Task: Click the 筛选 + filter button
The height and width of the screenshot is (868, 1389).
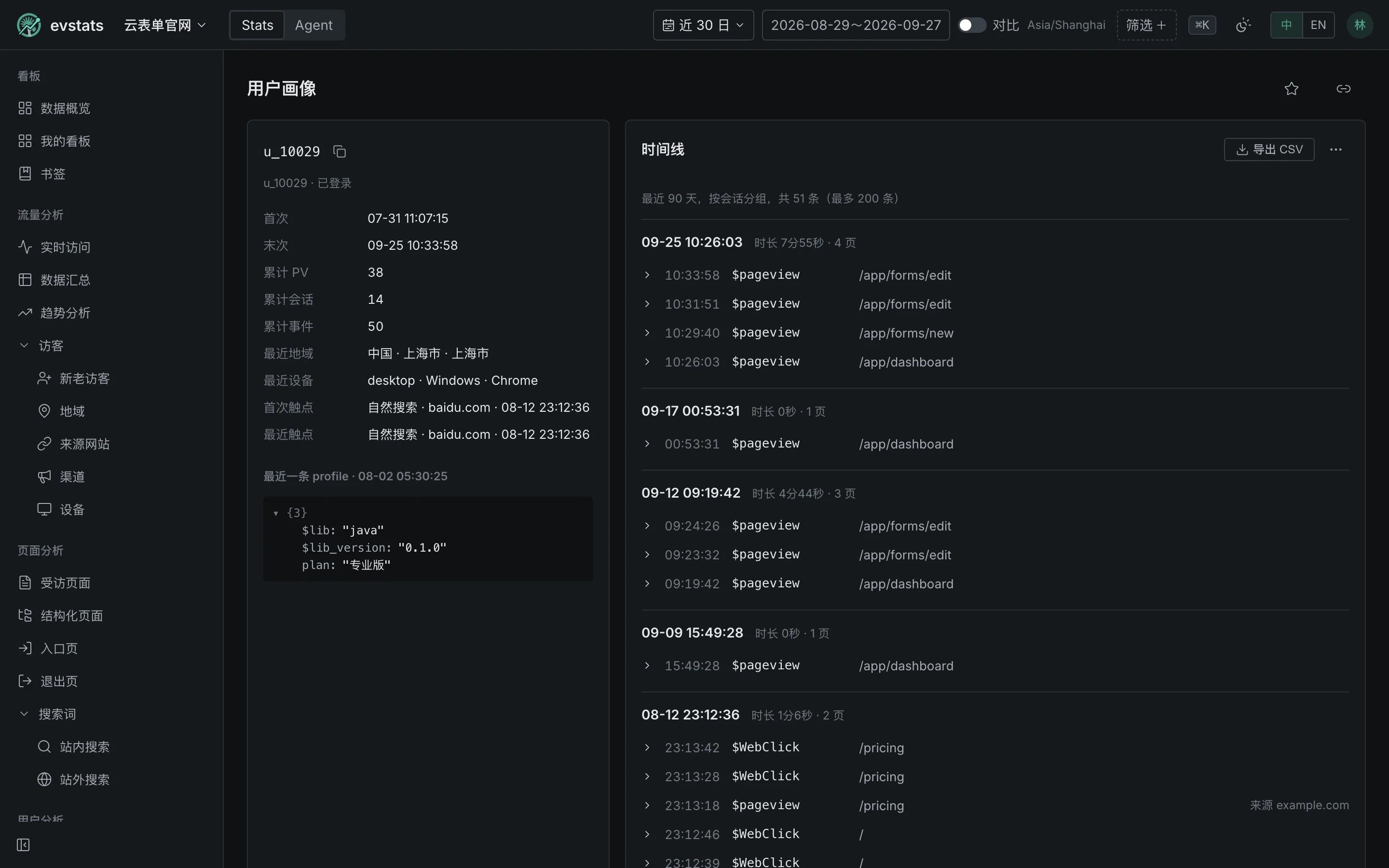Action: pyautogui.click(x=1146, y=25)
